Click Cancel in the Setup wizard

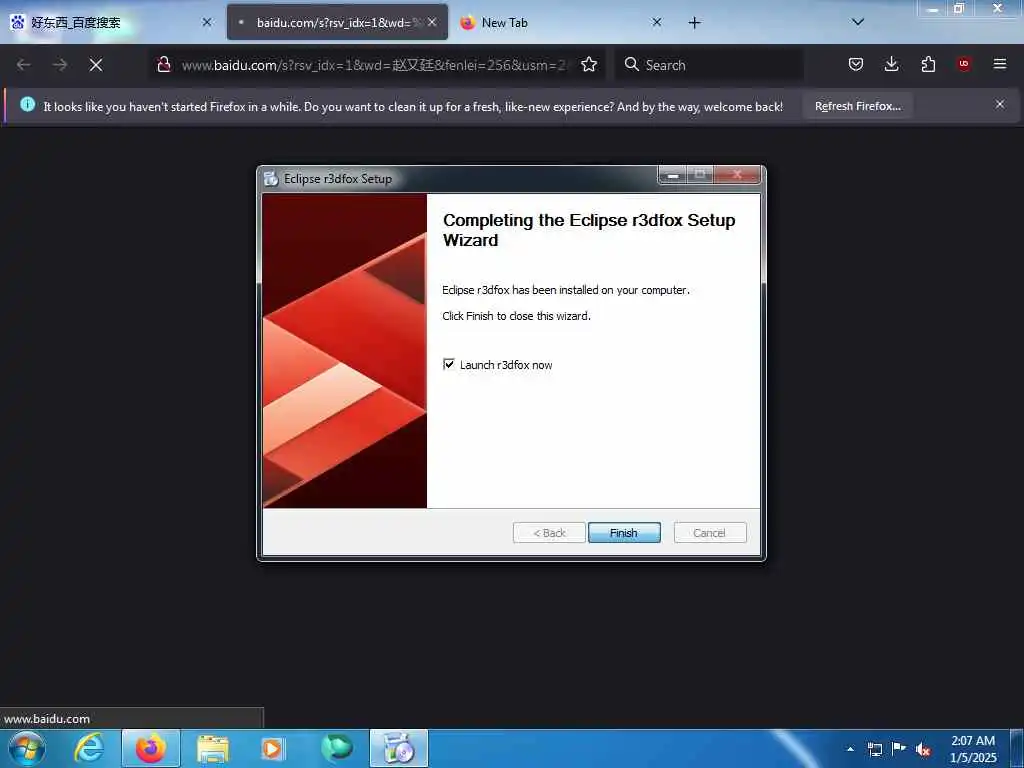click(x=709, y=533)
